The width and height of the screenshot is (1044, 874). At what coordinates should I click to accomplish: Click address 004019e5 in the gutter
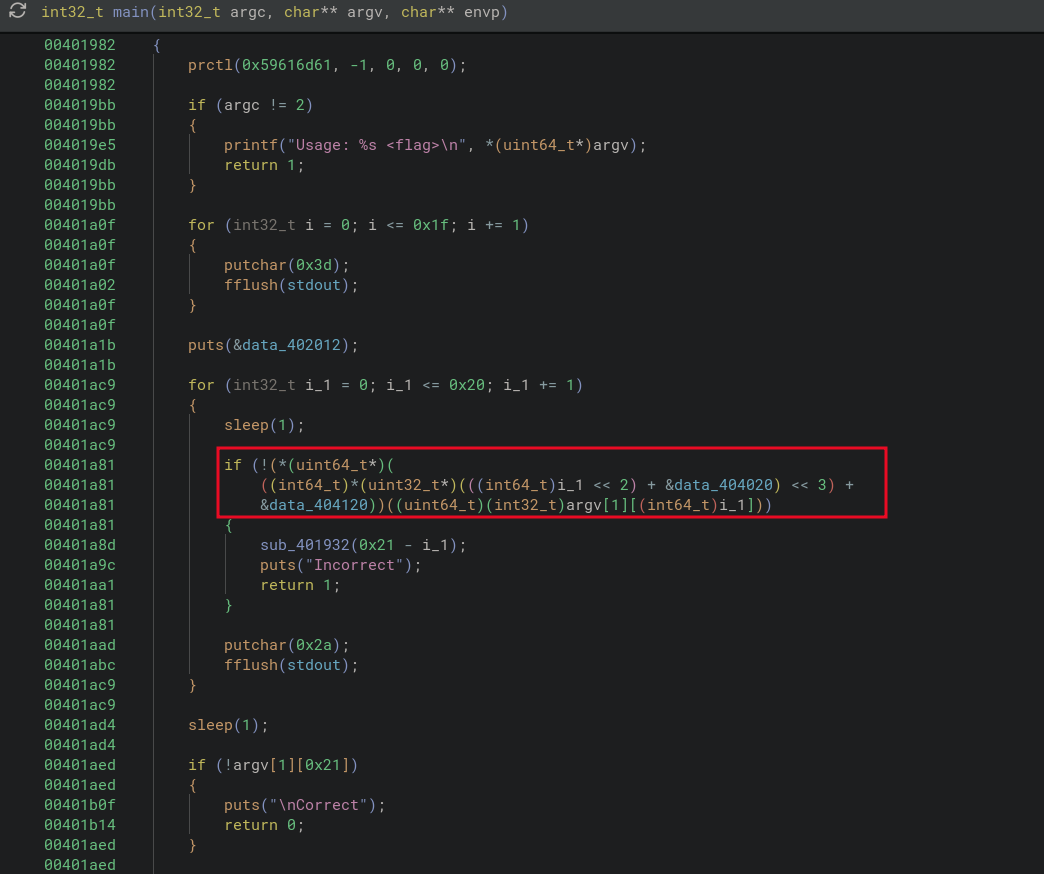pos(79,145)
